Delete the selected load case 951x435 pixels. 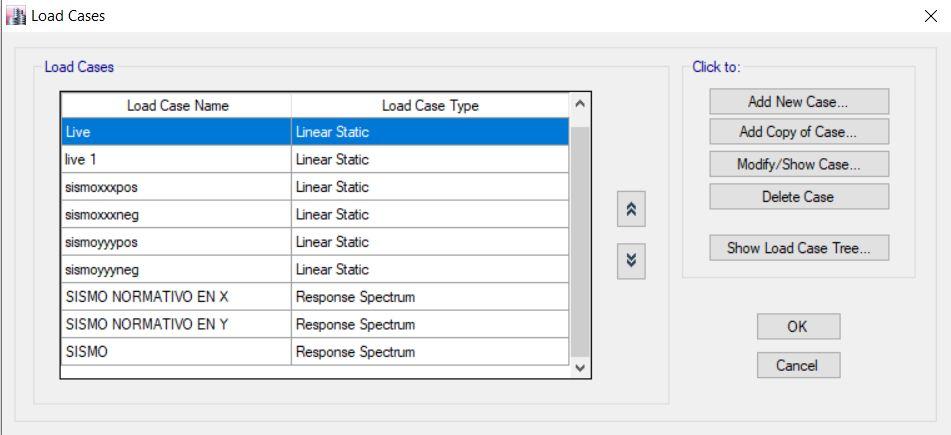point(798,197)
